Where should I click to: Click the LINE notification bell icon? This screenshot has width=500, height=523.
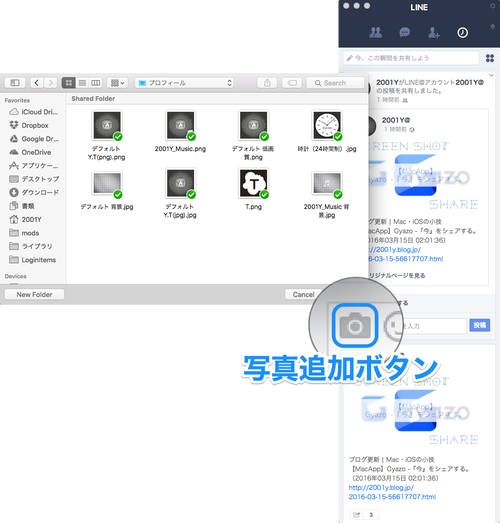(492, 27)
